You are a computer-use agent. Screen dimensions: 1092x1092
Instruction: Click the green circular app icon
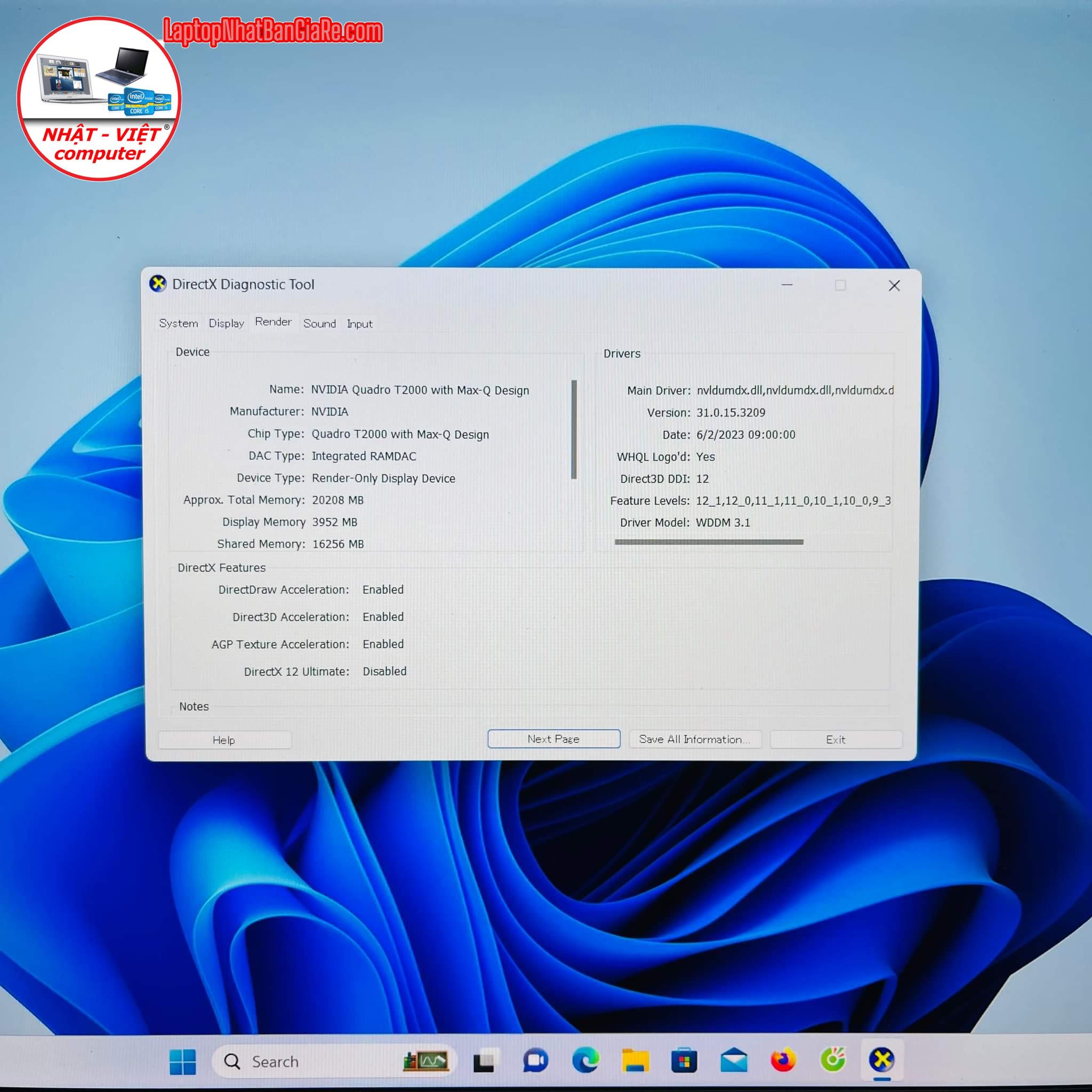coord(832,1061)
